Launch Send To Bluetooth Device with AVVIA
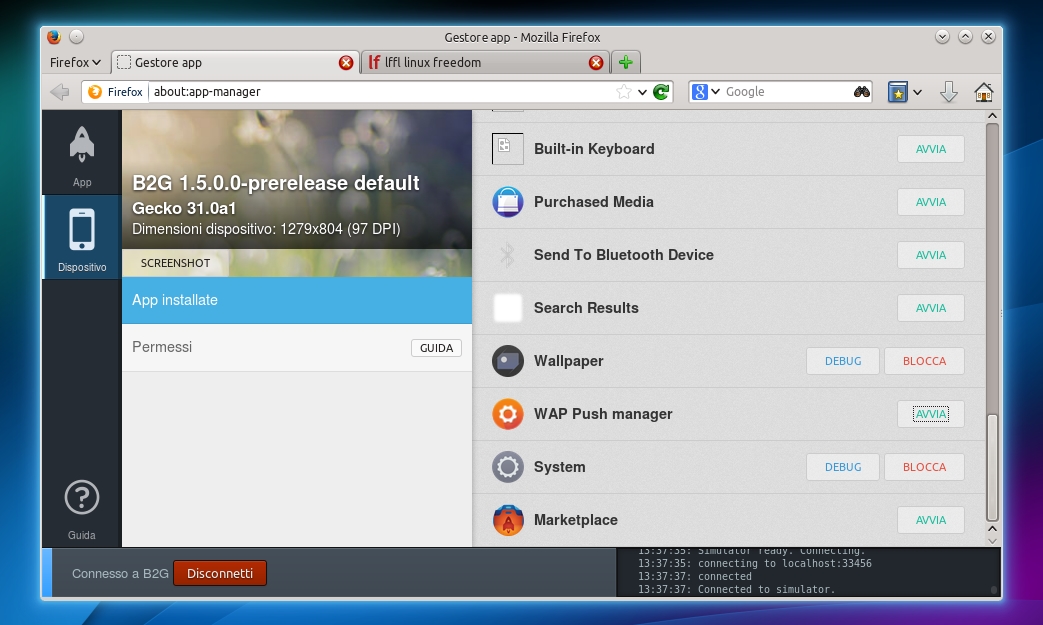This screenshot has height=625, width=1043. [931, 255]
